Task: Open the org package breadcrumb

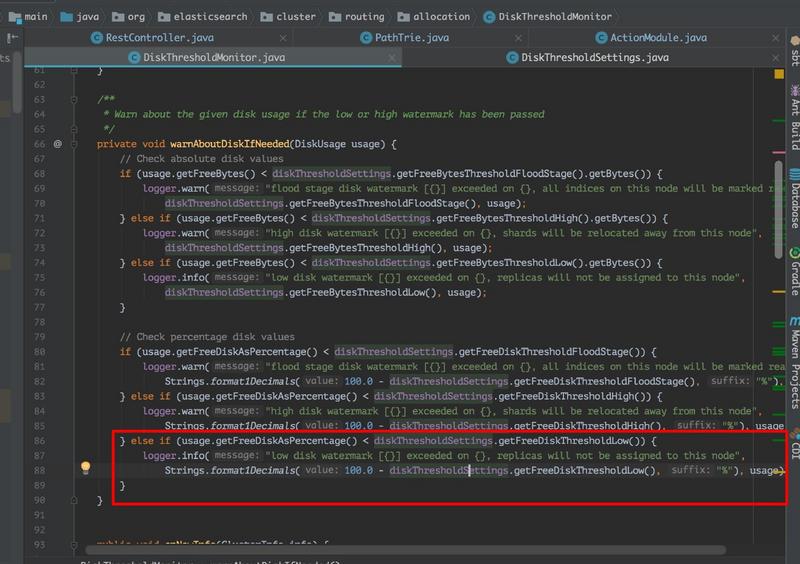Action: tap(129, 17)
